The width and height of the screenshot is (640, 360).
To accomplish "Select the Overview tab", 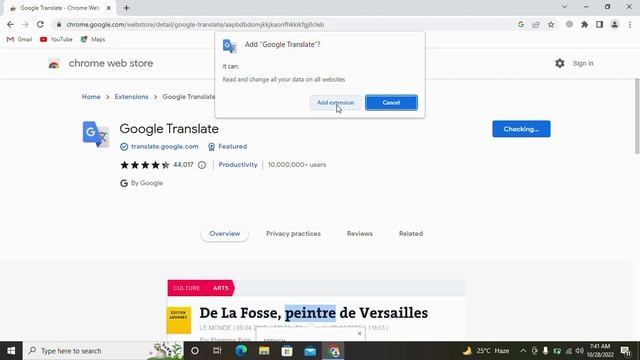I will [224, 234].
